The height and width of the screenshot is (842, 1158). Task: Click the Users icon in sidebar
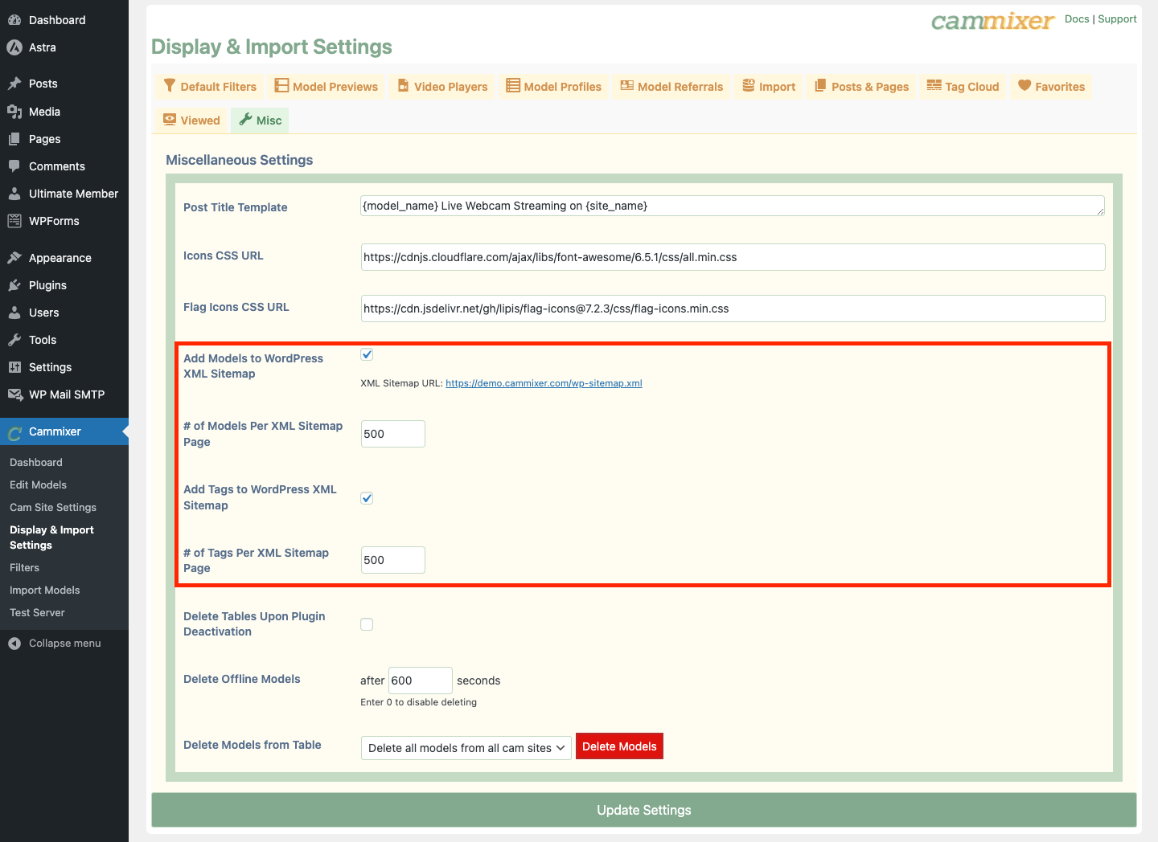(x=14, y=312)
